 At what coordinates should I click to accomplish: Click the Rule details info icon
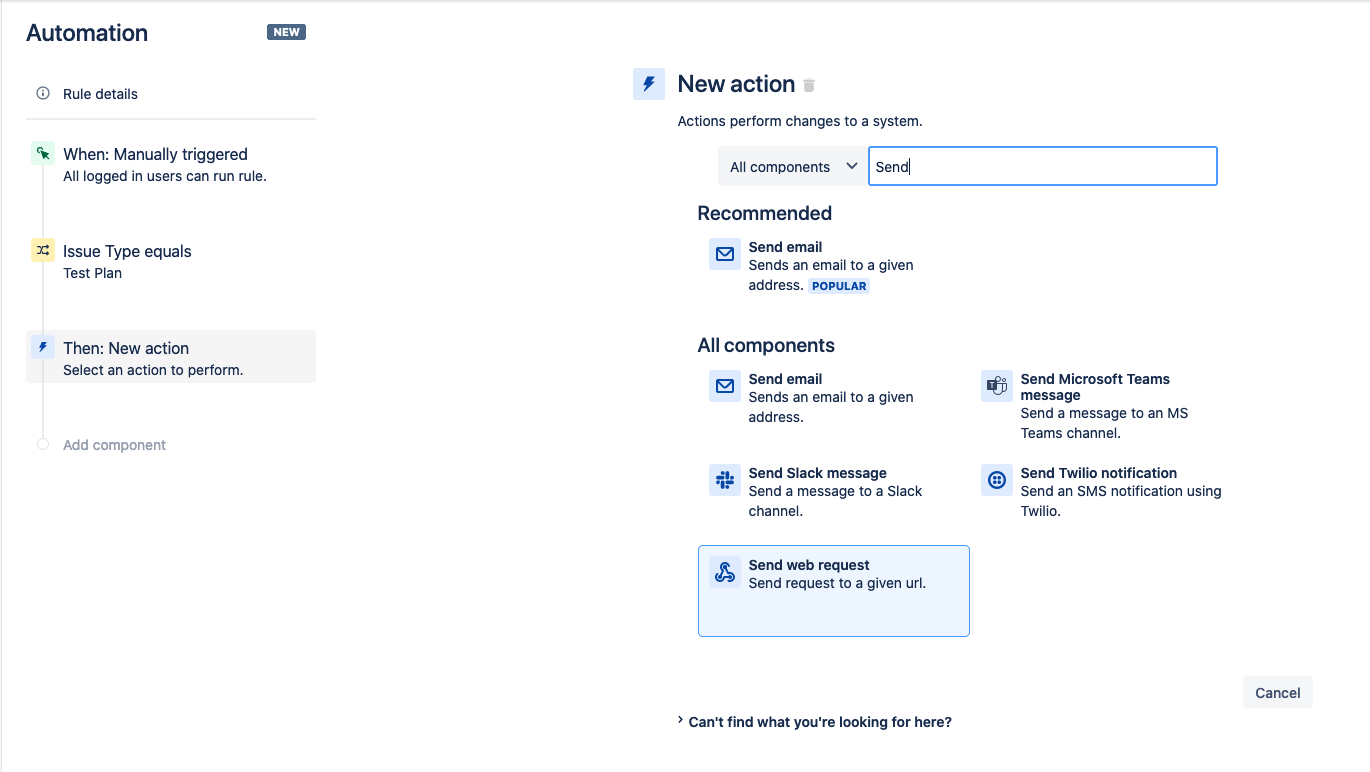pos(43,93)
